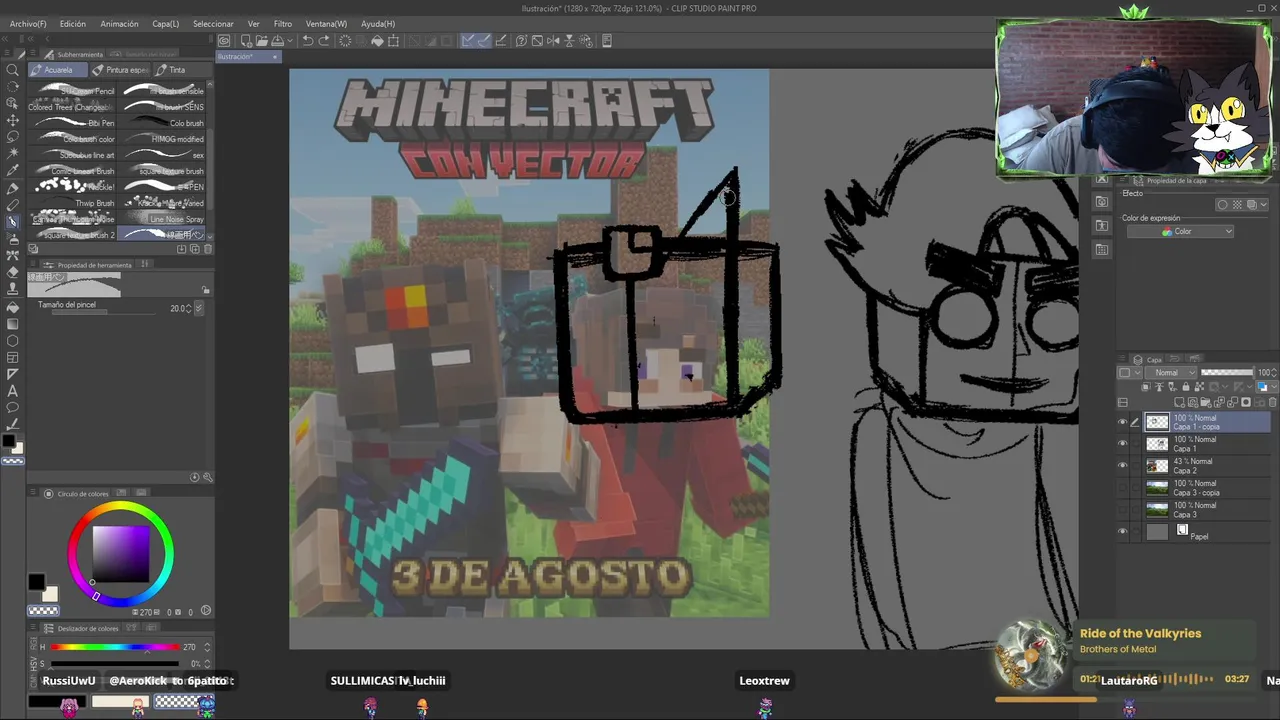Open Ayuda(H) menu
Screen dimensions: 1280x720
point(378,24)
